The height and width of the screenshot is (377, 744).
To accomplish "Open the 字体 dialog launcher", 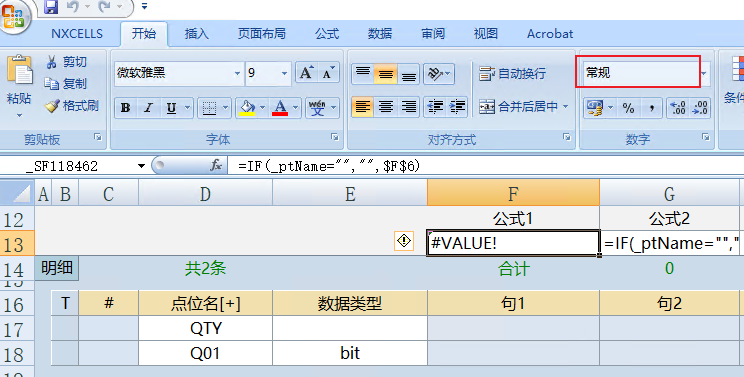I will (335, 137).
